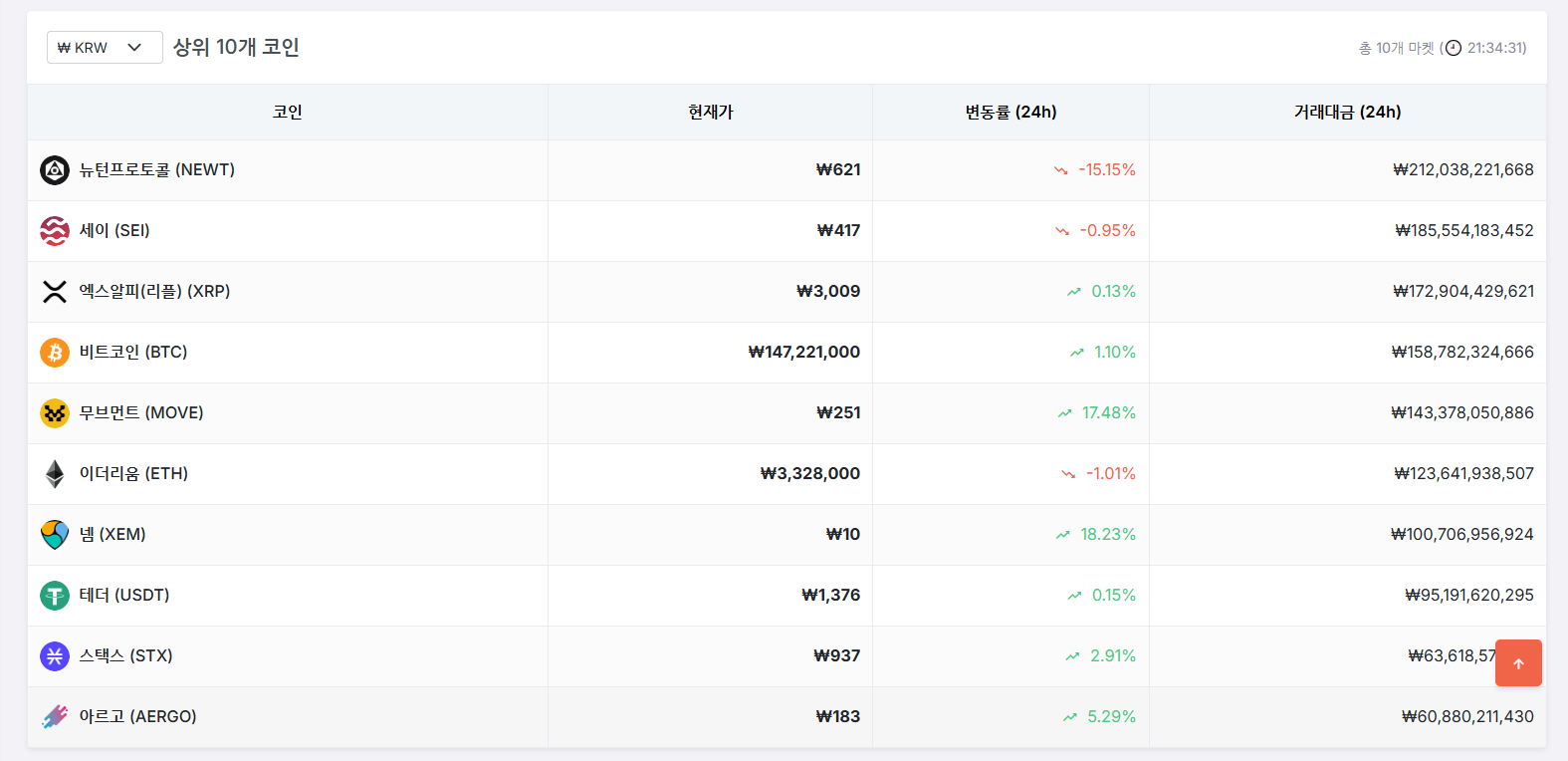The width and height of the screenshot is (1568, 761).
Task: Click the MOVE coin logo
Action: (x=55, y=413)
